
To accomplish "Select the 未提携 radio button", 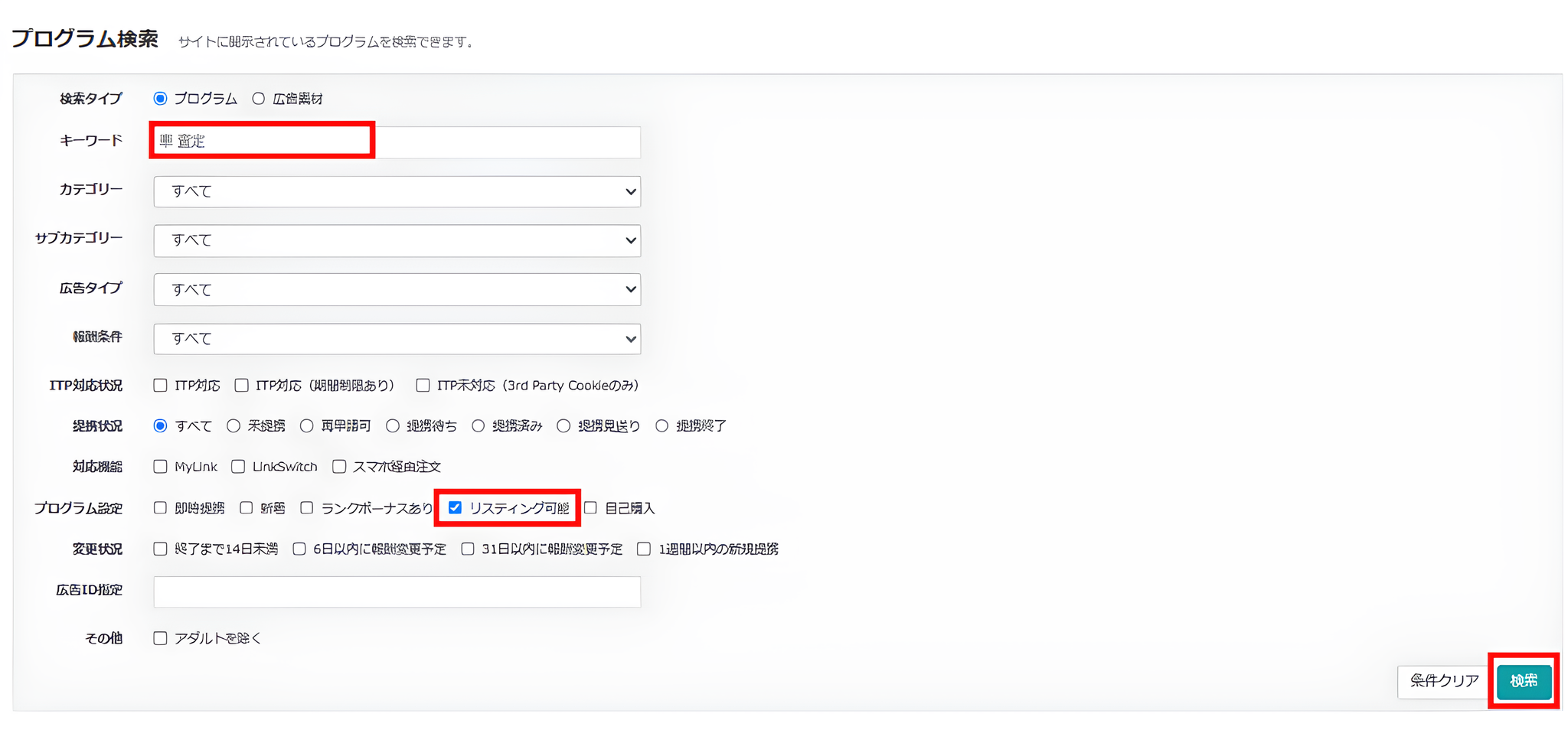I will pyautogui.click(x=234, y=426).
